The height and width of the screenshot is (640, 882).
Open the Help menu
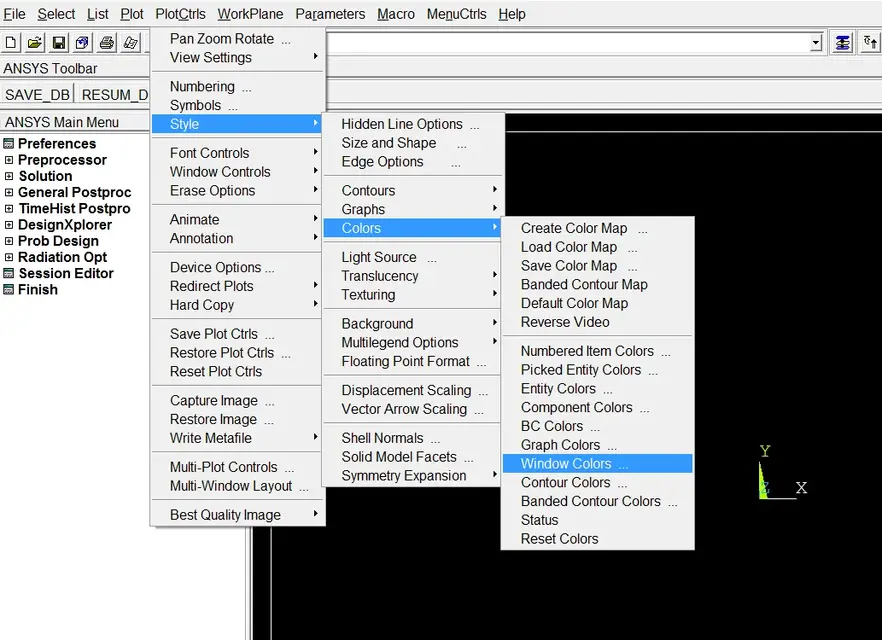tap(512, 14)
